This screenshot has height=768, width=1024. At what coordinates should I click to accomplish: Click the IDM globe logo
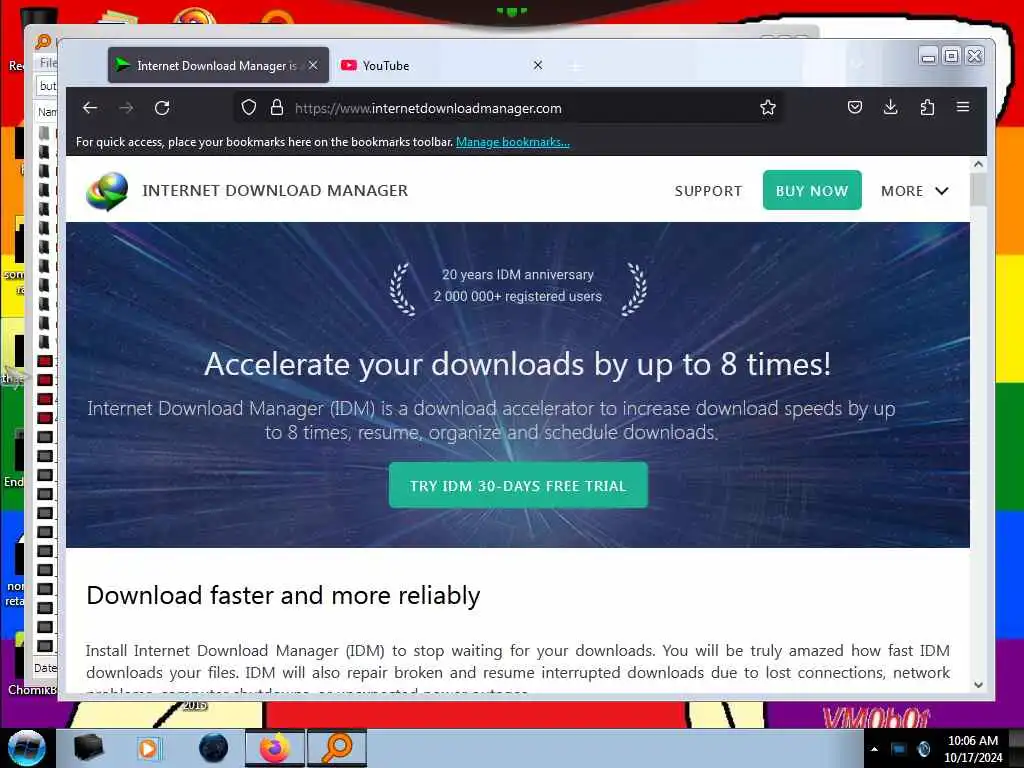click(107, 191)
